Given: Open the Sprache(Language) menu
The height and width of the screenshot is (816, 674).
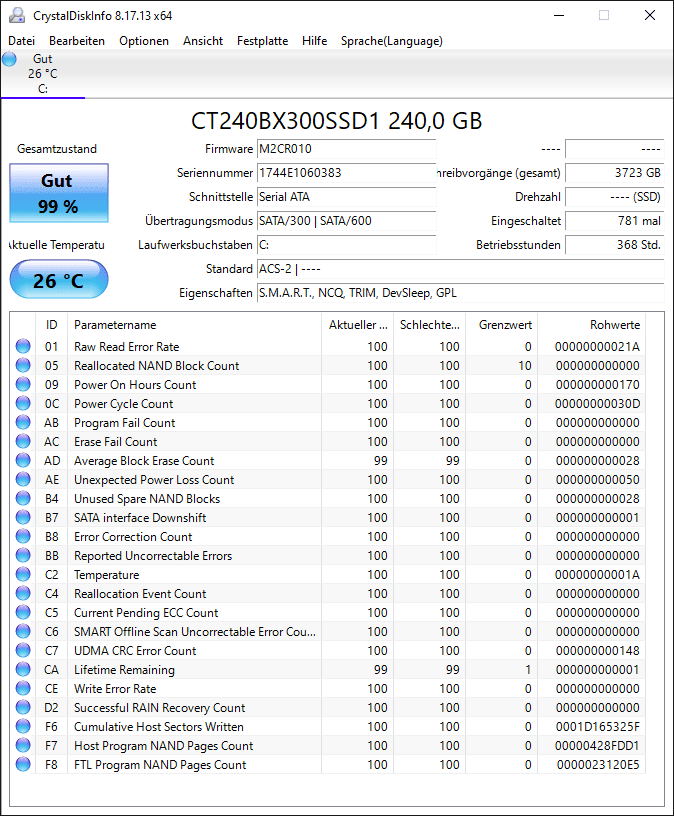Looking at the screenshot, I should point(391,41).
